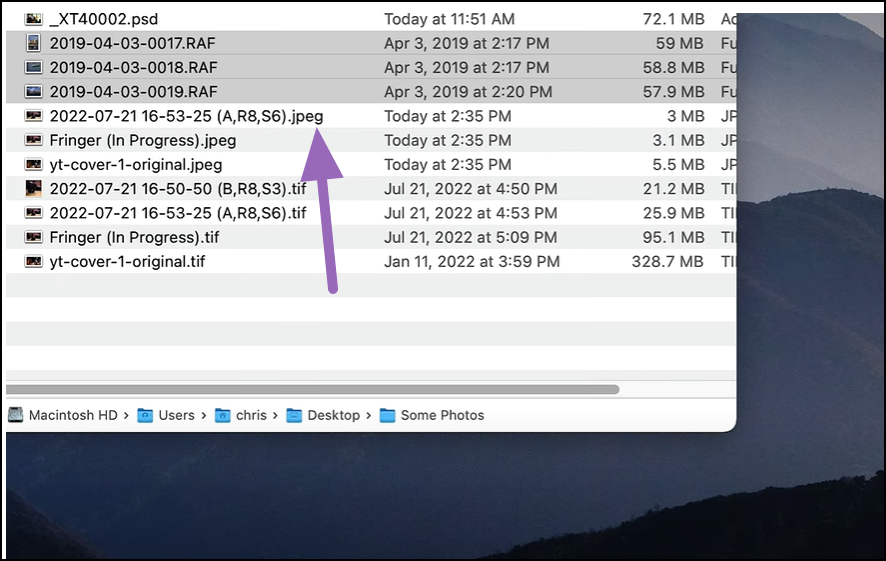Image resolution: width=886 pixels, height=561 pixels.
Task: Select file name _XT40002.psd
Action: (x=103, y=19)
